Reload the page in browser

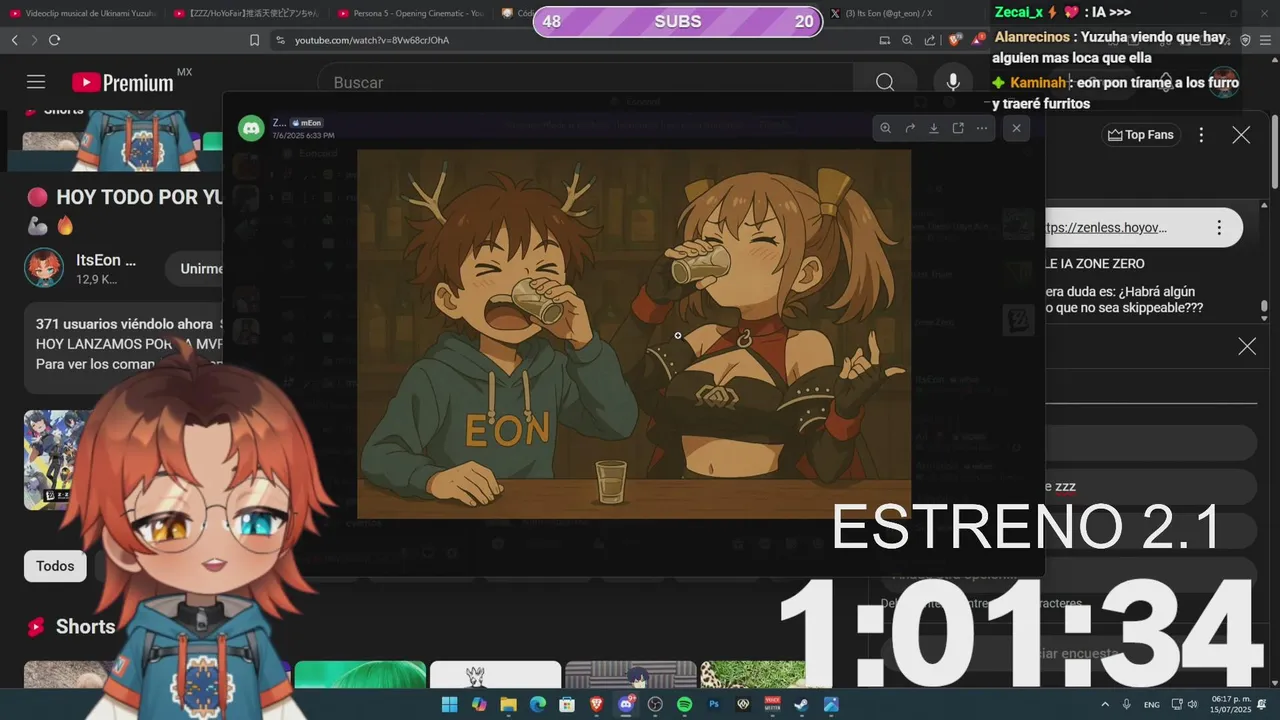[54, 40]
